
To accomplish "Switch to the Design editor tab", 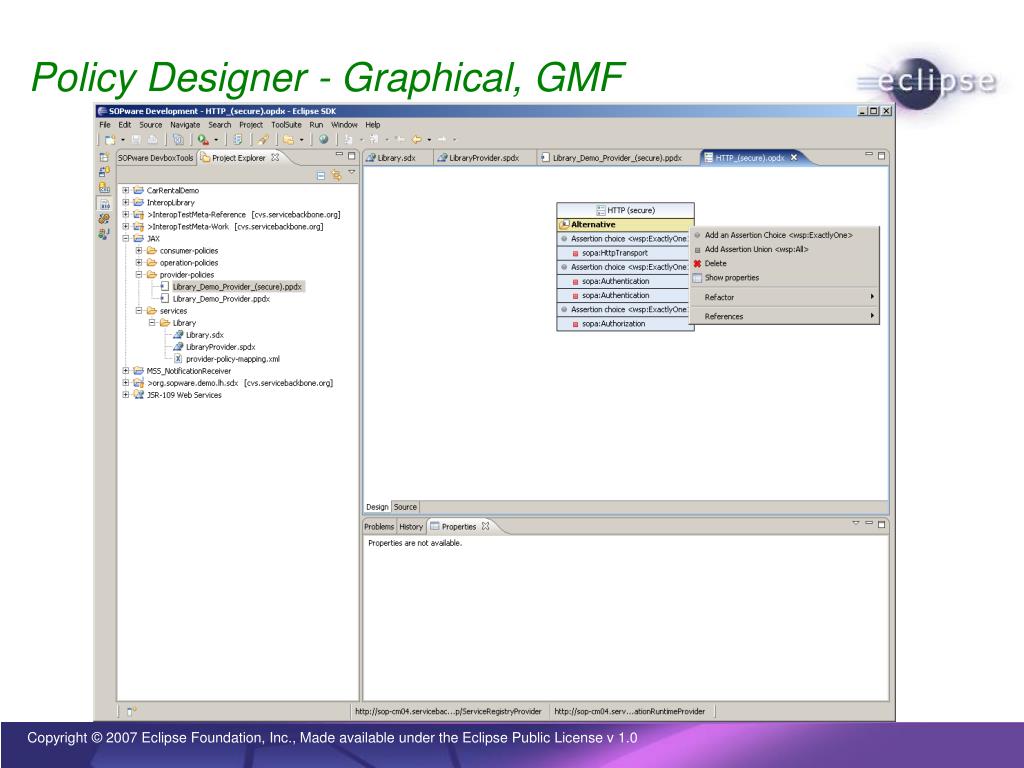I will click(377, 507).
